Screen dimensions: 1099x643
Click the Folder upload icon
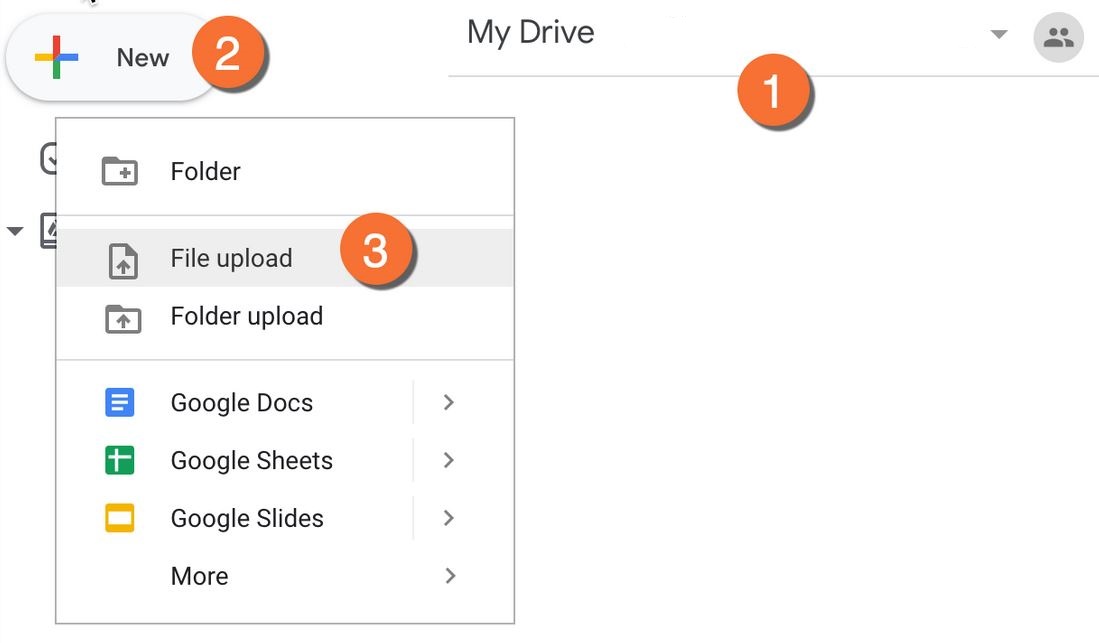pyautogui.click(x=122, y=319)
